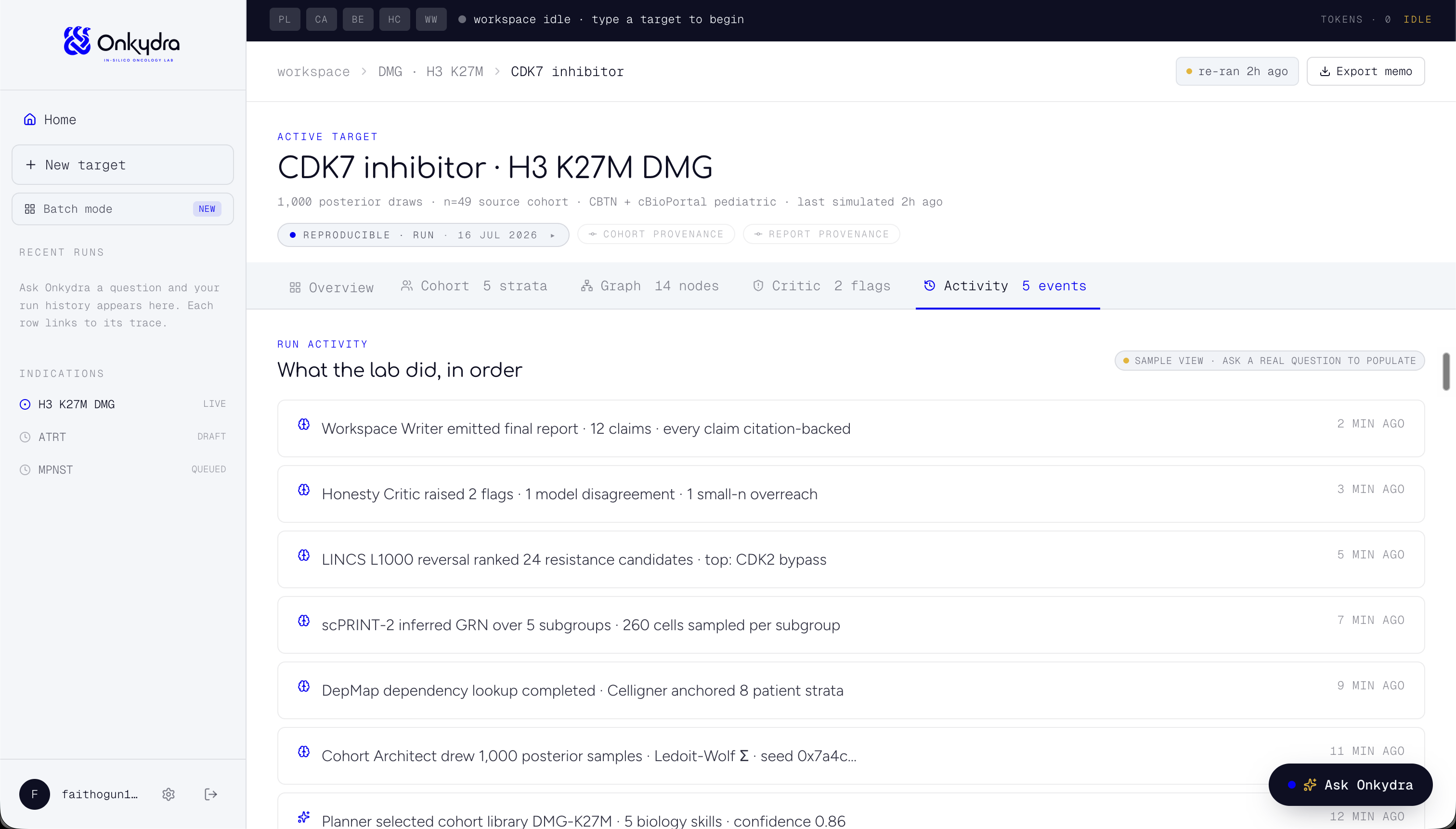
Task: Click the Critic shield icon
Action: [758, 285]
